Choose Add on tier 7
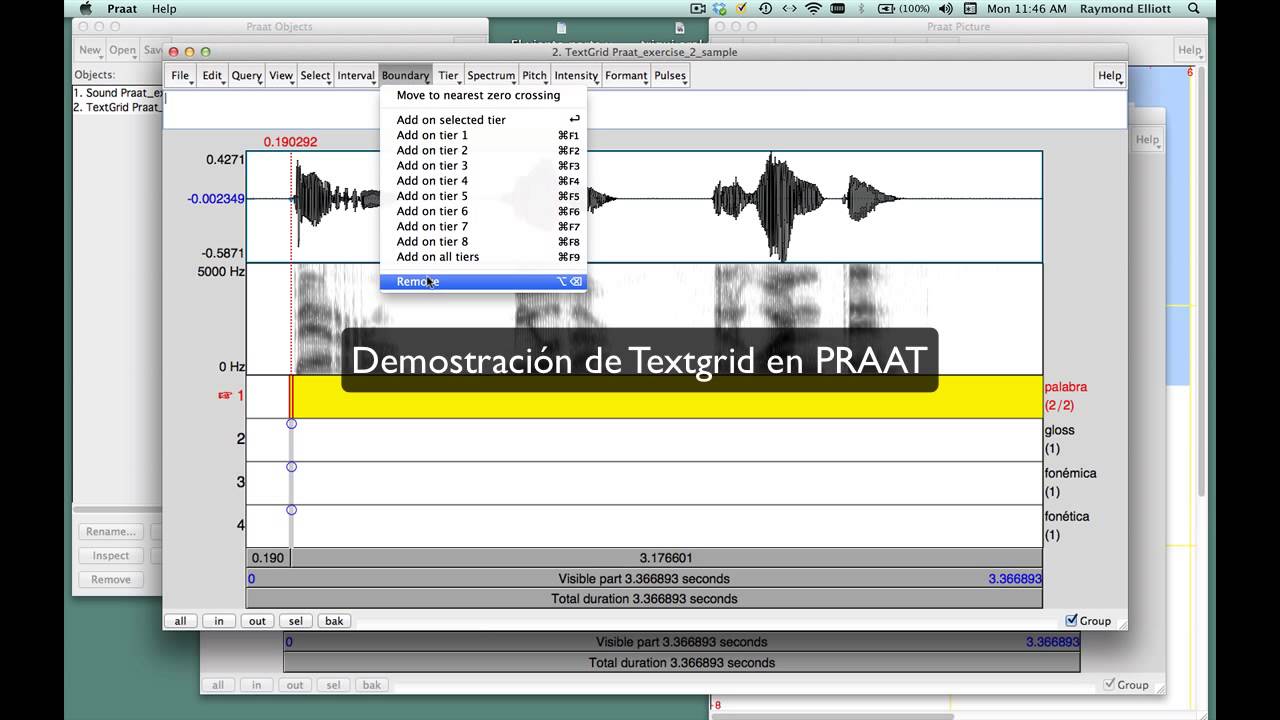Image resolution: width=1280 pixels, height=720 pixels. tap(483, 226)
